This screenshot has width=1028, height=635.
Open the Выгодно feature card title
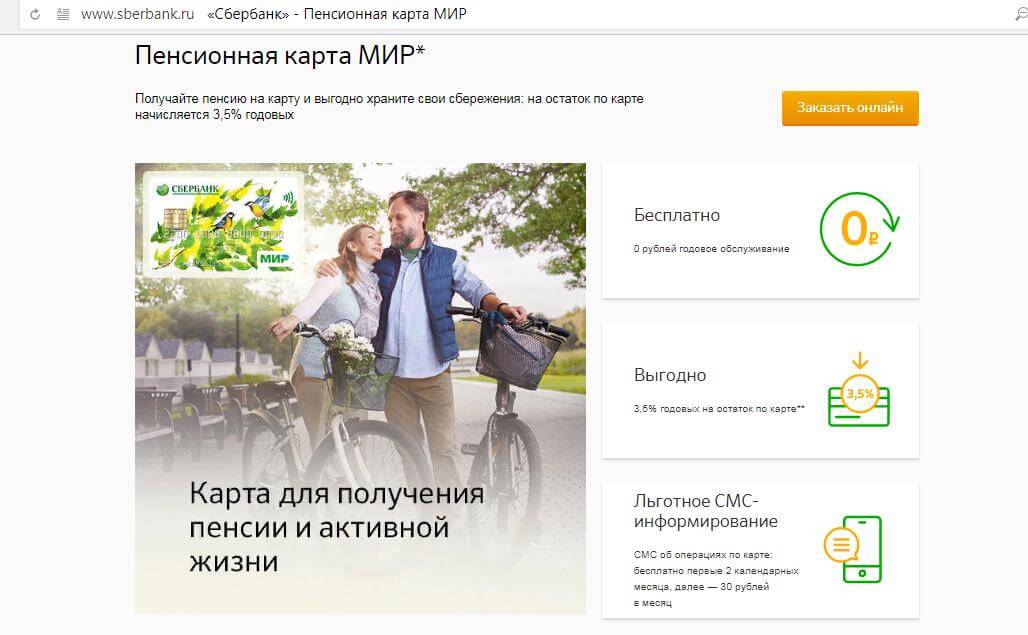tap(670, 375)
